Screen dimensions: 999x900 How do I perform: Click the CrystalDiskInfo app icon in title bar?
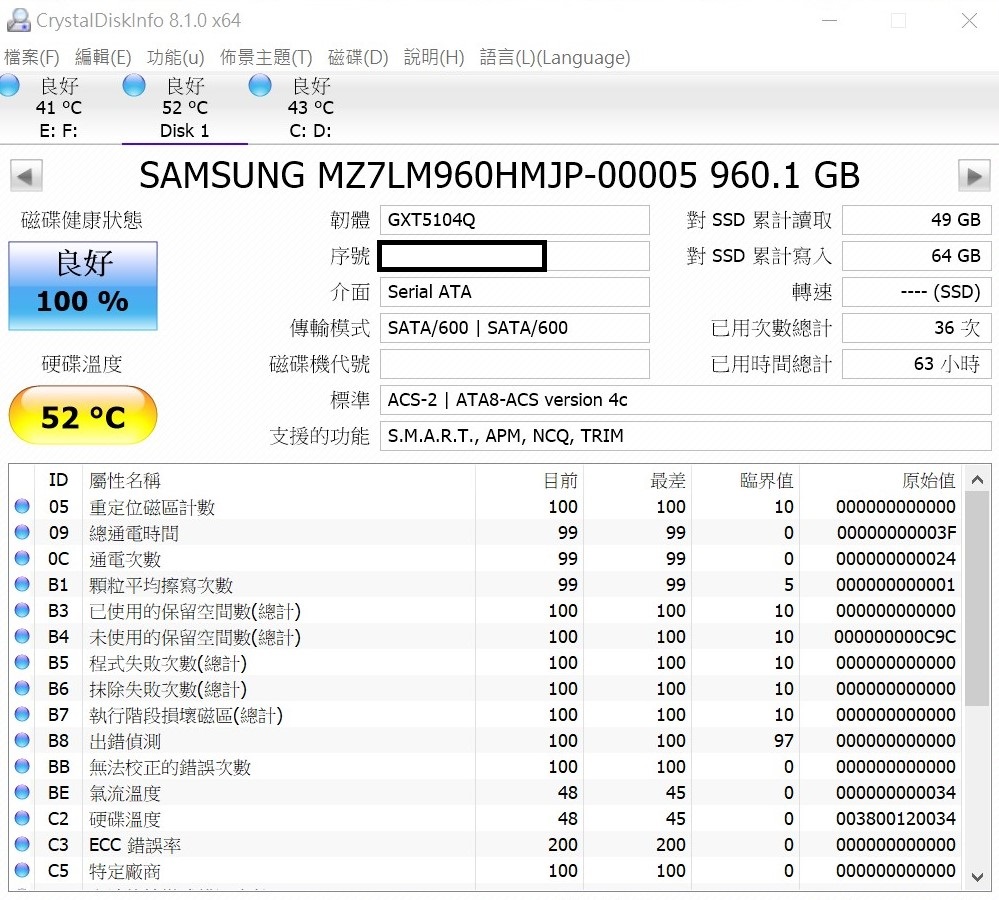[17, 20]
